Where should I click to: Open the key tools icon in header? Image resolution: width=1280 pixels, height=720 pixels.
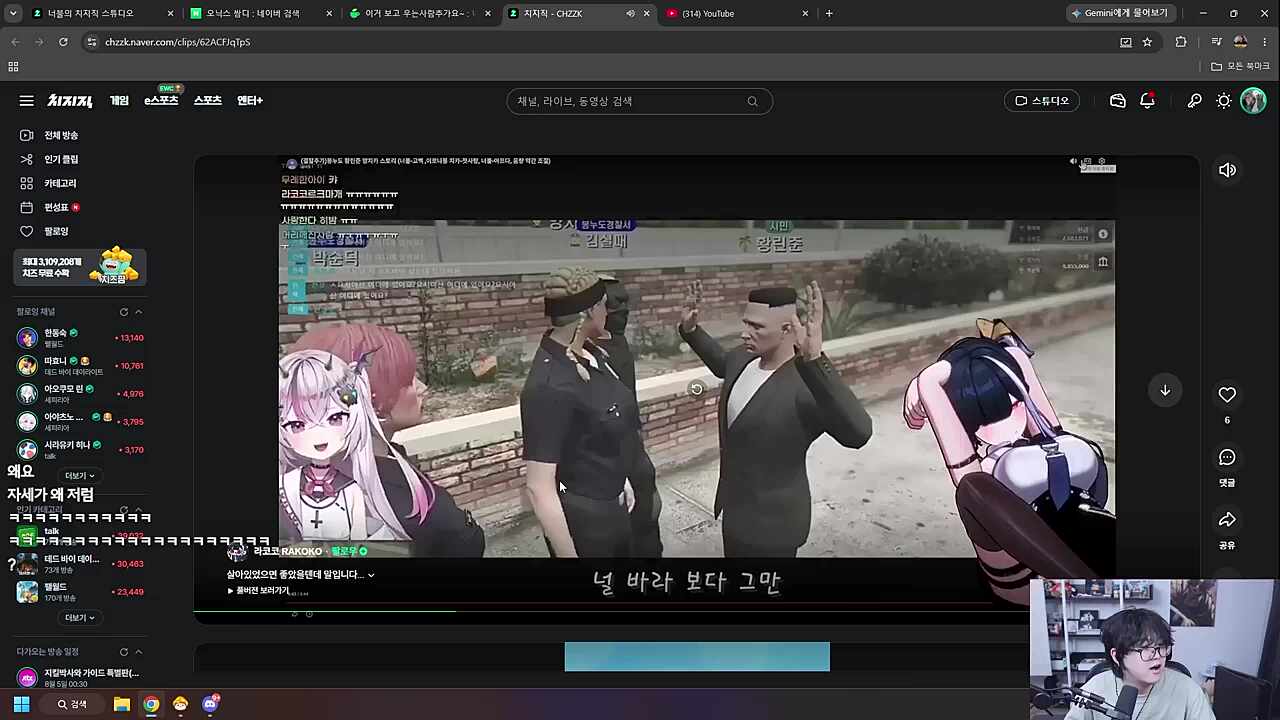click(1194, 101)
